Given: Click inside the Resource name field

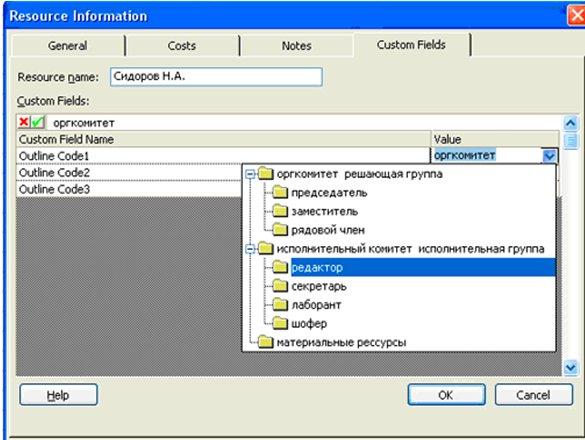Looking at the screenshot, I should coord(216,77).
